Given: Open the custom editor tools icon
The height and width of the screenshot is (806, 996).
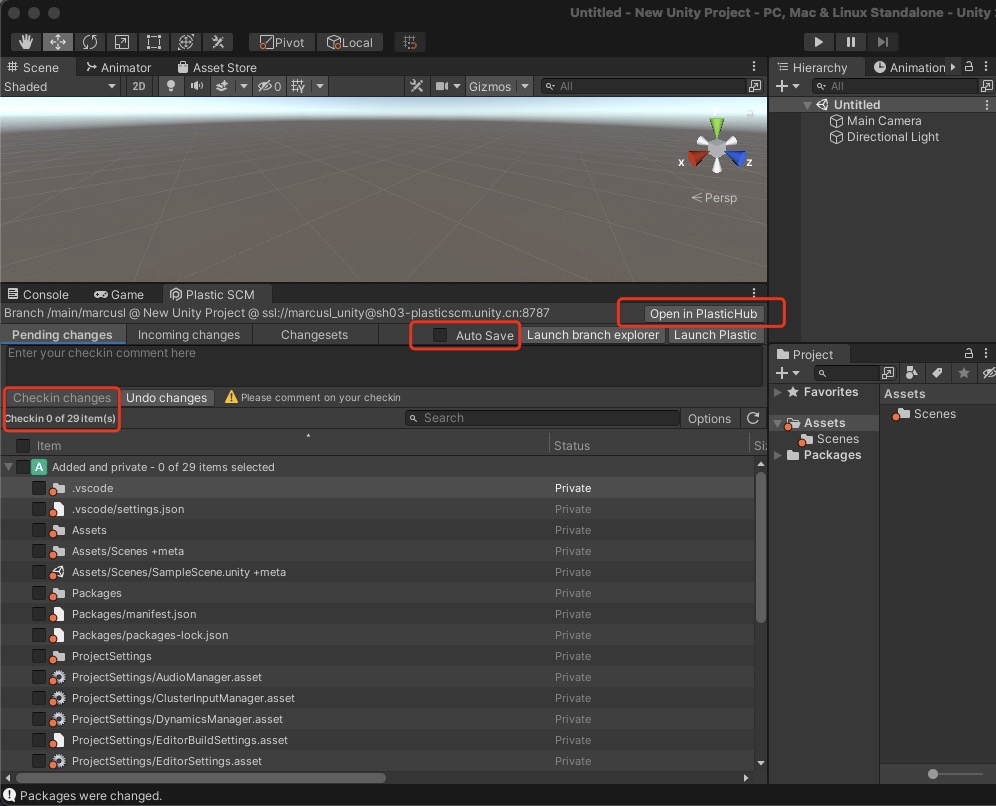Looking at the screenshot, I should coord(218,42).
